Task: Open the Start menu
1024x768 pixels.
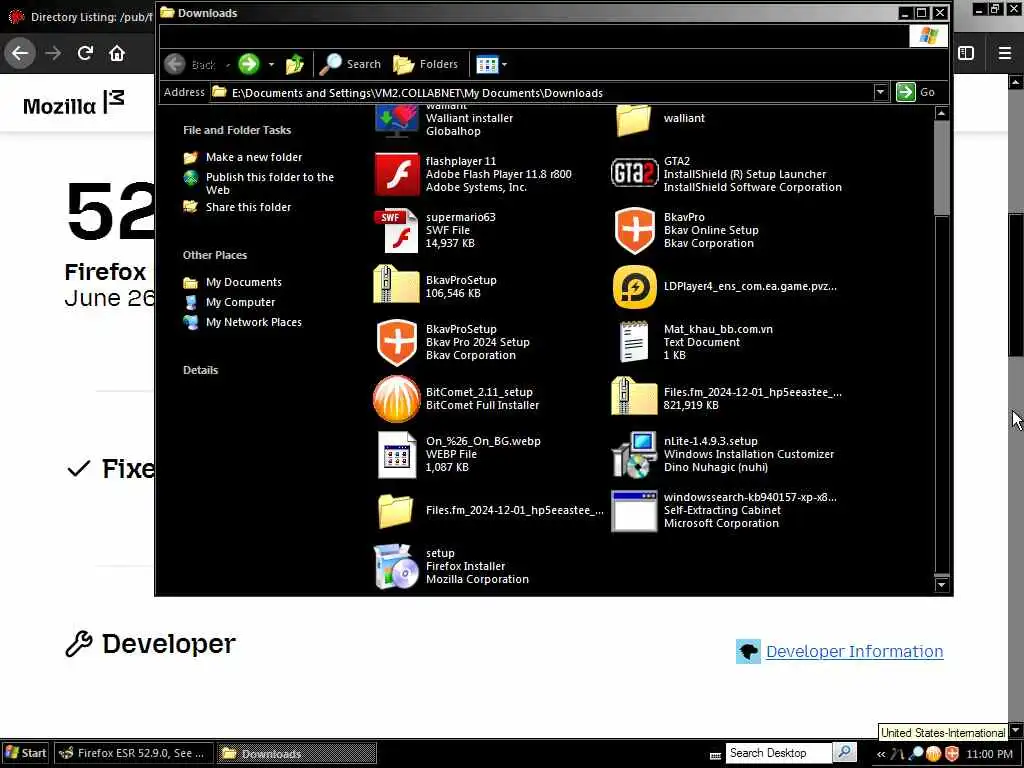Action: tap(25, 753)
